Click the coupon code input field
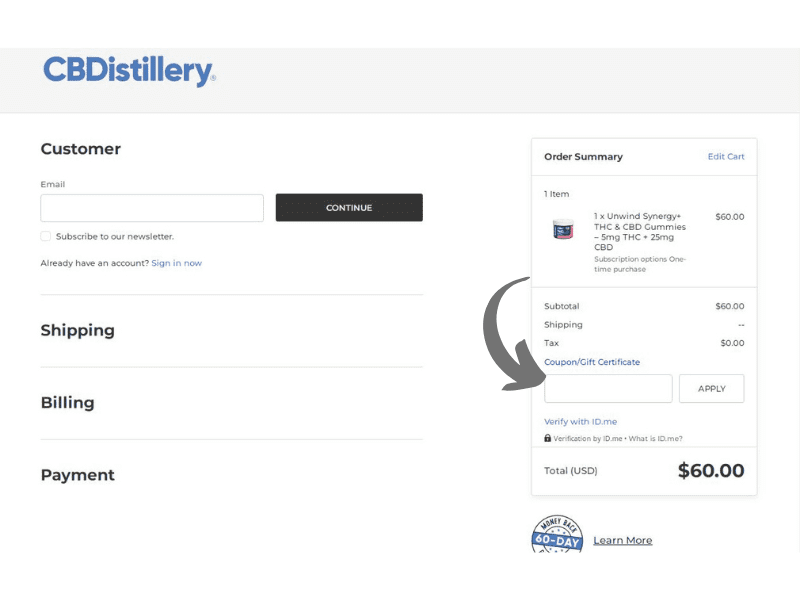Image resolution: width=800 pixels, height=600 pixels. [x=608, y=389]
